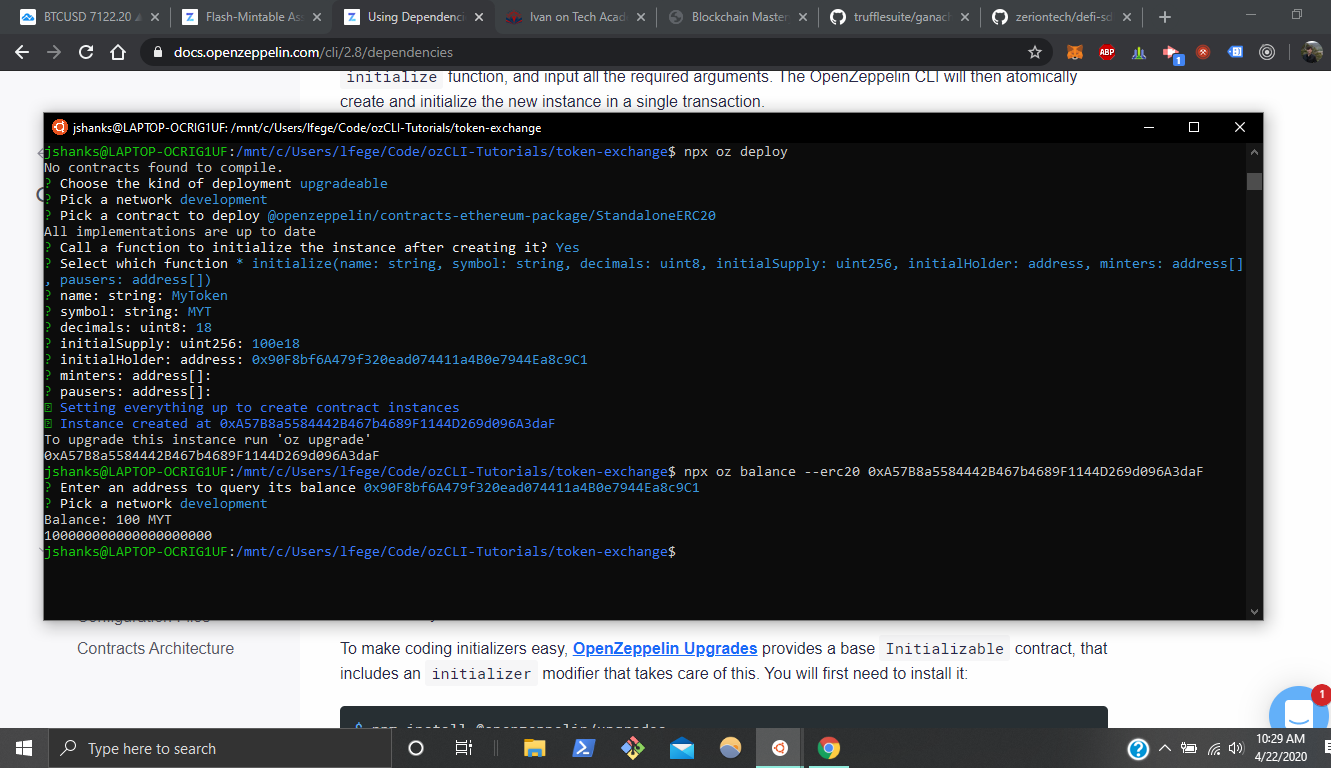This screenshot has height=768, width=1331.
Task: Click the terminal scroll up arrow
Action: coord(1254,152)
